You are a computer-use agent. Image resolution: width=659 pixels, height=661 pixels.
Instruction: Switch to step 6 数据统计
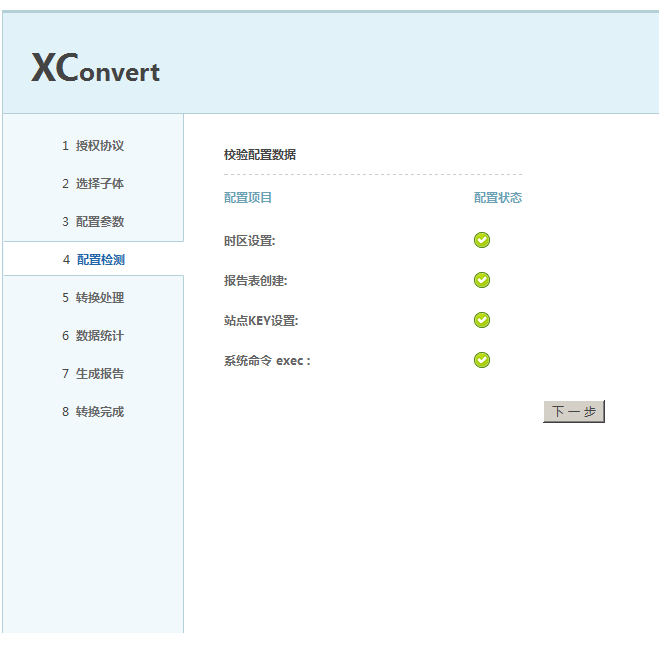[93, 336]
